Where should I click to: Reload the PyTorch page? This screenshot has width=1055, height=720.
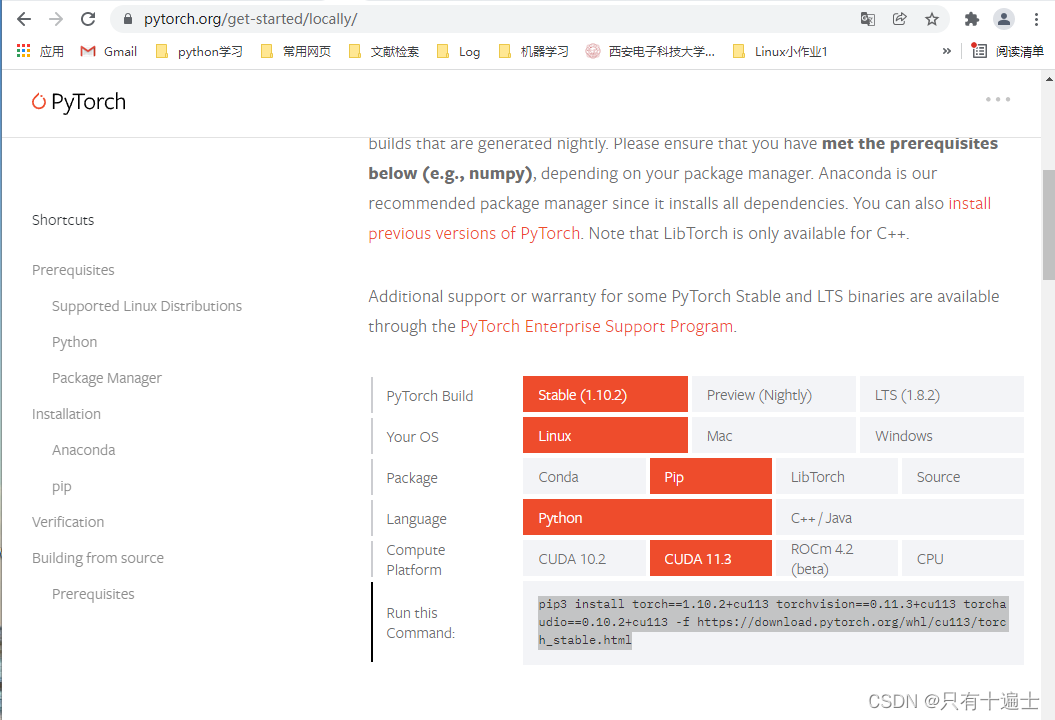pyautogui.click(x=88, y=19)
